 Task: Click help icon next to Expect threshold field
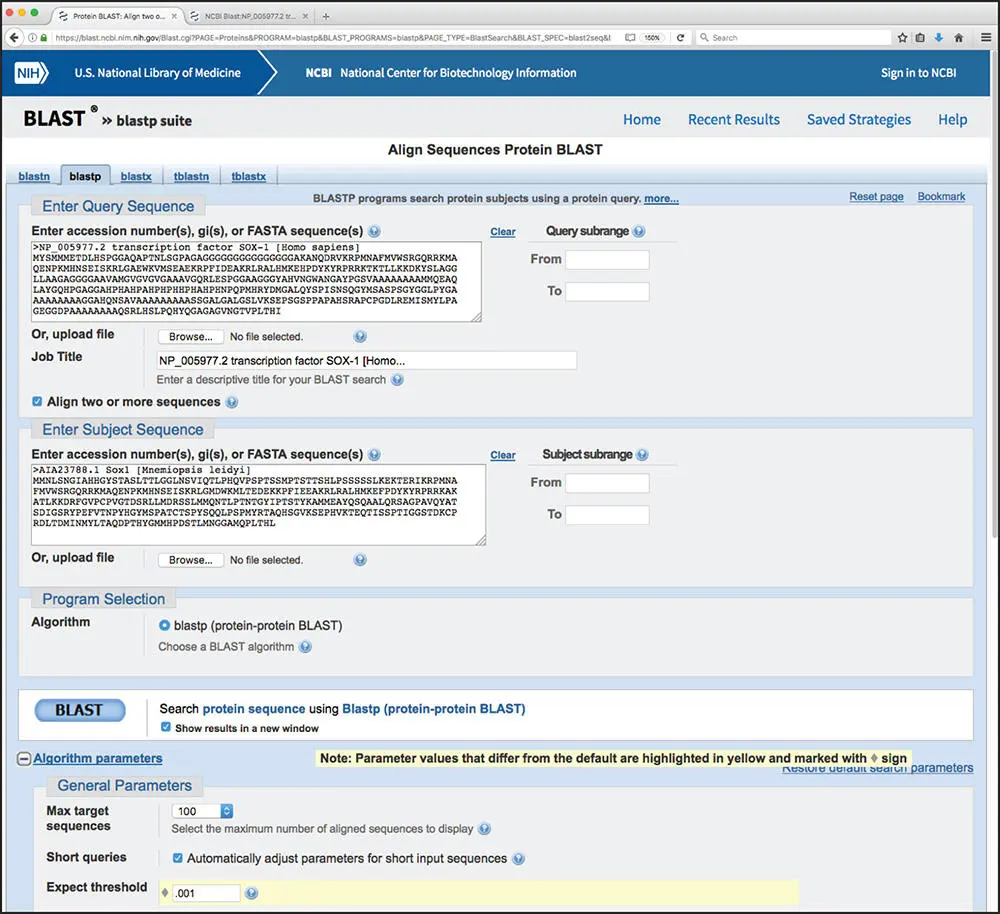252,893
